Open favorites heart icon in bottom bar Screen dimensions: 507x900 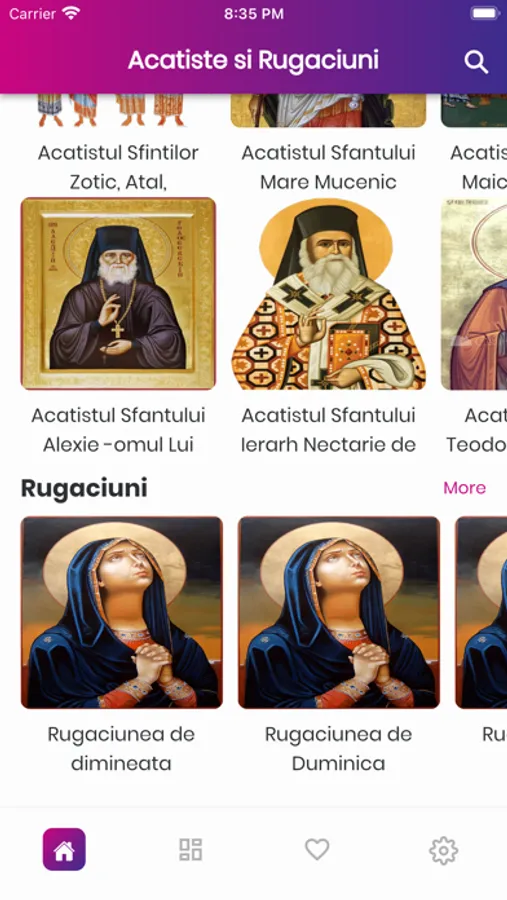pyautogui.click(x=317, y=849)
